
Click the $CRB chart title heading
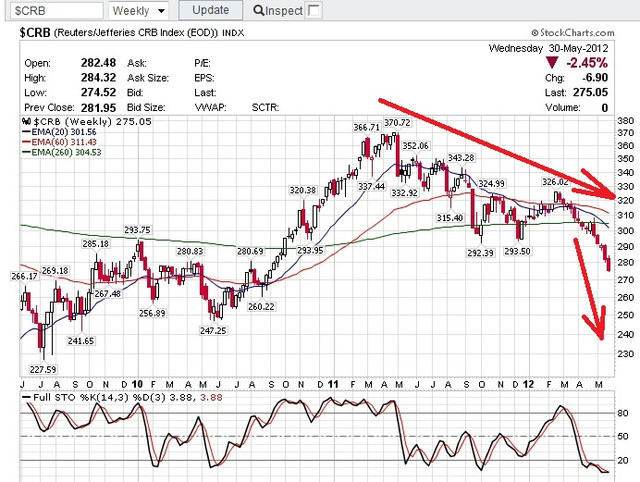point(131,33)
